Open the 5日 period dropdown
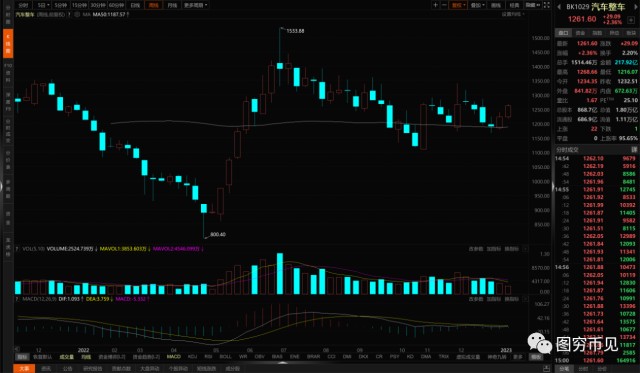The image size is (640, 373). (x=43, y=5)
